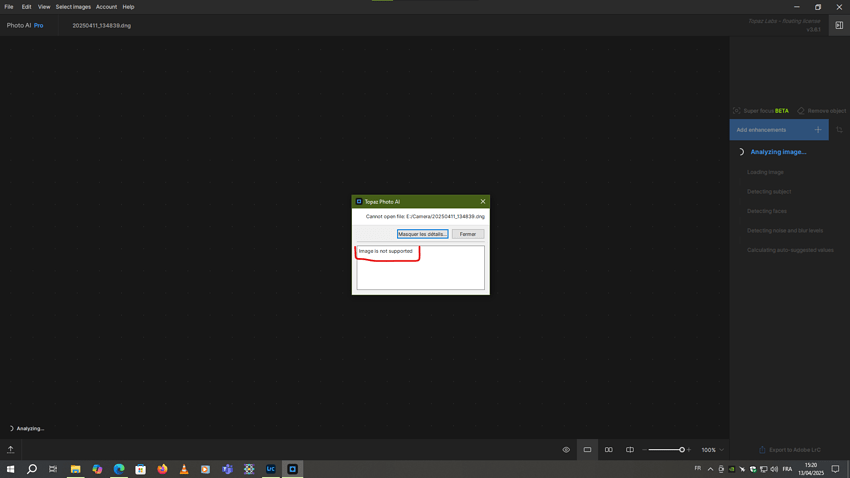Click the upload image icon at bottom left
The width and height of the screenshot is (850, 478).
[11, 450]
